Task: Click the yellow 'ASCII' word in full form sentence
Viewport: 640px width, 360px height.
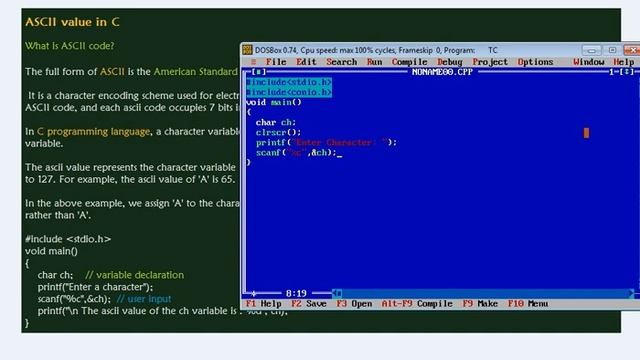Action: (112, 72)
